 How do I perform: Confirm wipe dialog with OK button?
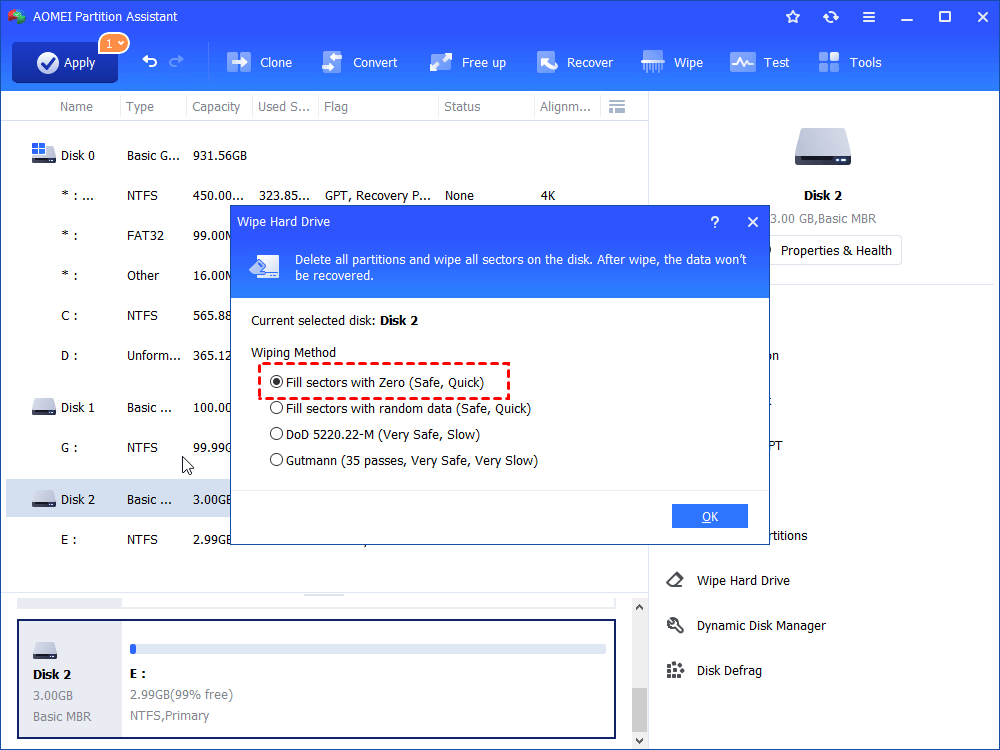coord(709,516)
